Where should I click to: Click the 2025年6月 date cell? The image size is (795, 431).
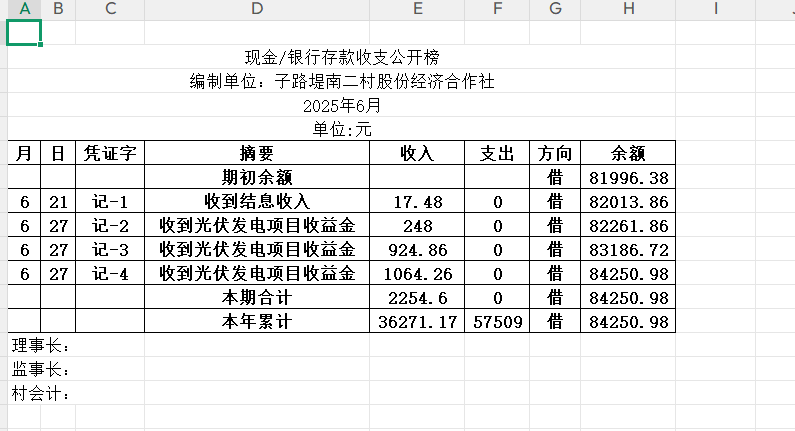tap(342, 106)
